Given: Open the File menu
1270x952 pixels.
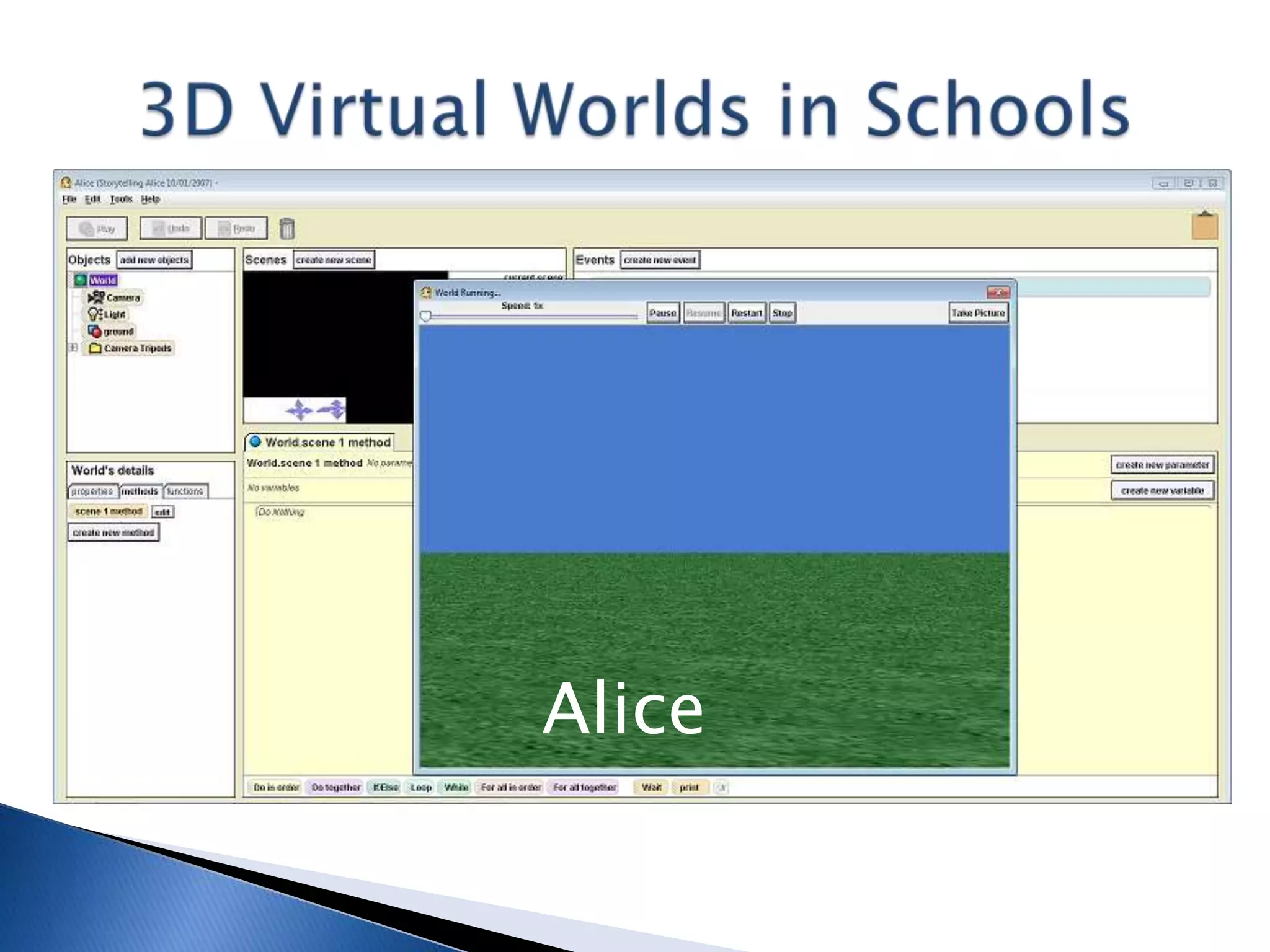Looking at the screenshot, I should (x=69, y=199).
